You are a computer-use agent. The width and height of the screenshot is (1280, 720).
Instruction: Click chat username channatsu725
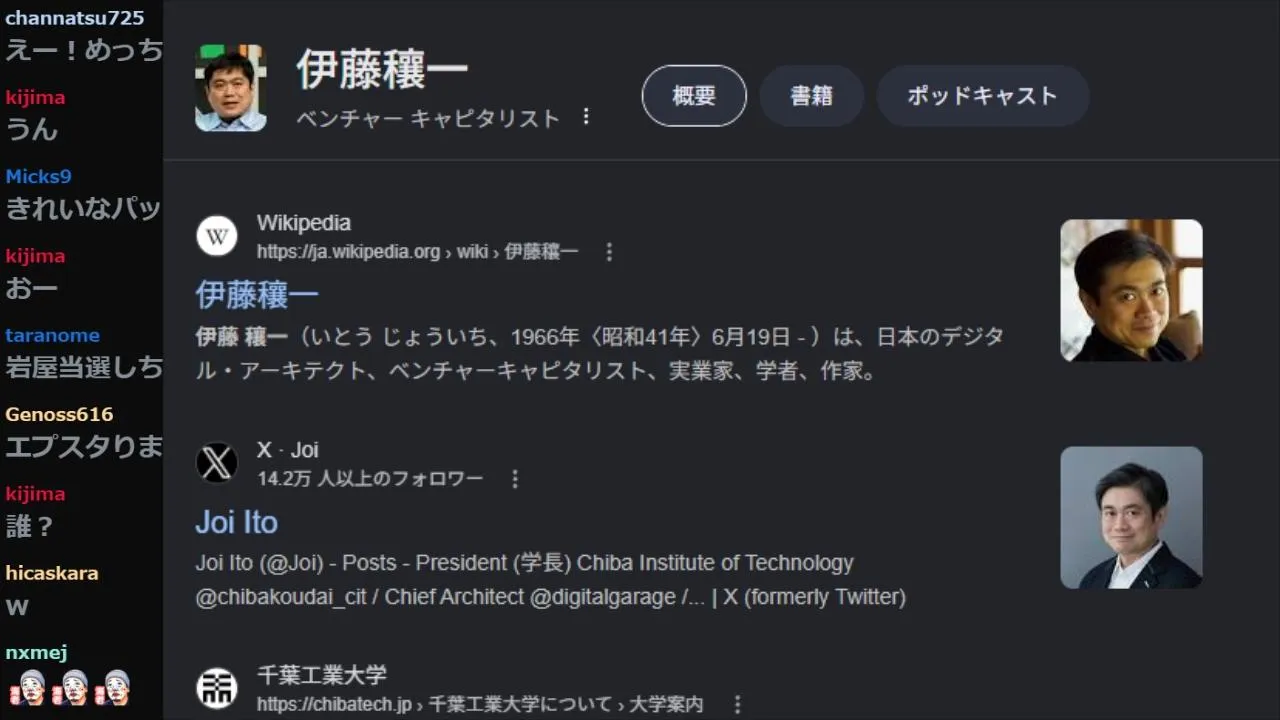click(x=75, y=18)
